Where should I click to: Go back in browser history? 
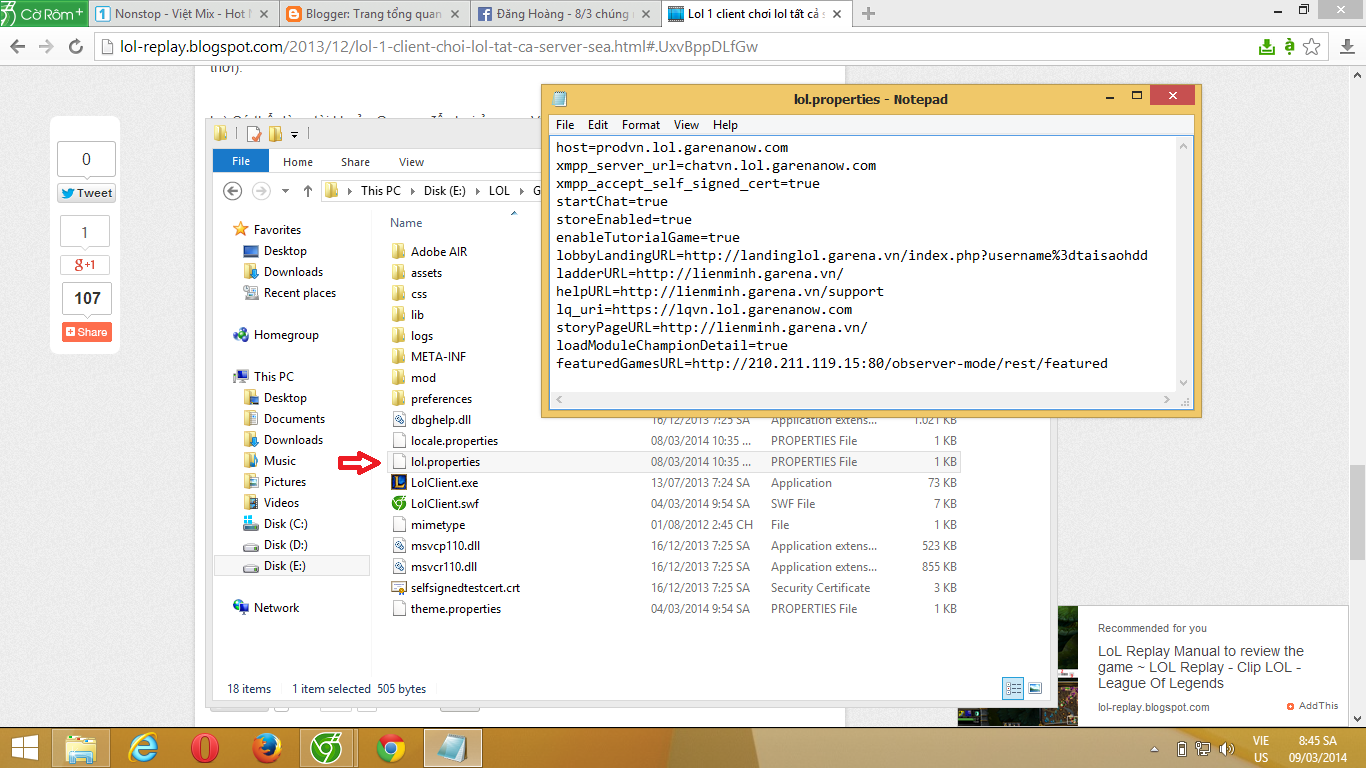tap(18, 46)
